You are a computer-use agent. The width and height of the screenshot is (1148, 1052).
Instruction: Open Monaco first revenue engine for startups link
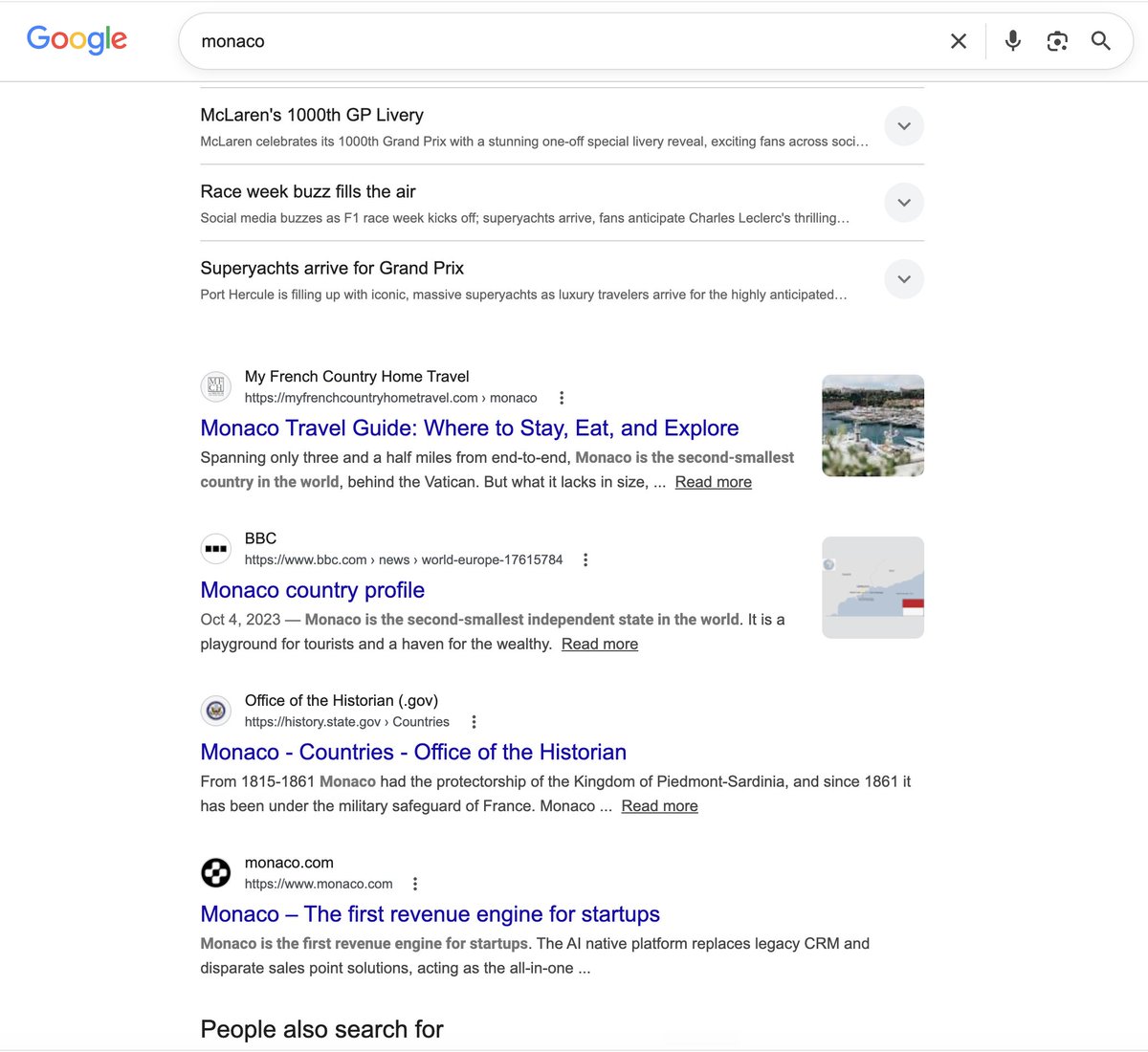click(x=430, y=913)
